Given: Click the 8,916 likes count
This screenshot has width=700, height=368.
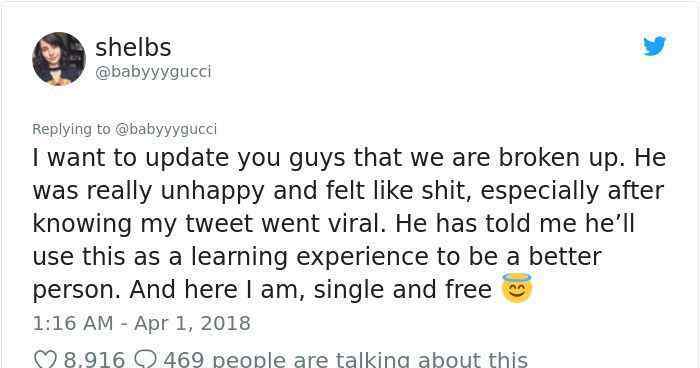Looking at the screenshot, I should [x=94, y=360].
